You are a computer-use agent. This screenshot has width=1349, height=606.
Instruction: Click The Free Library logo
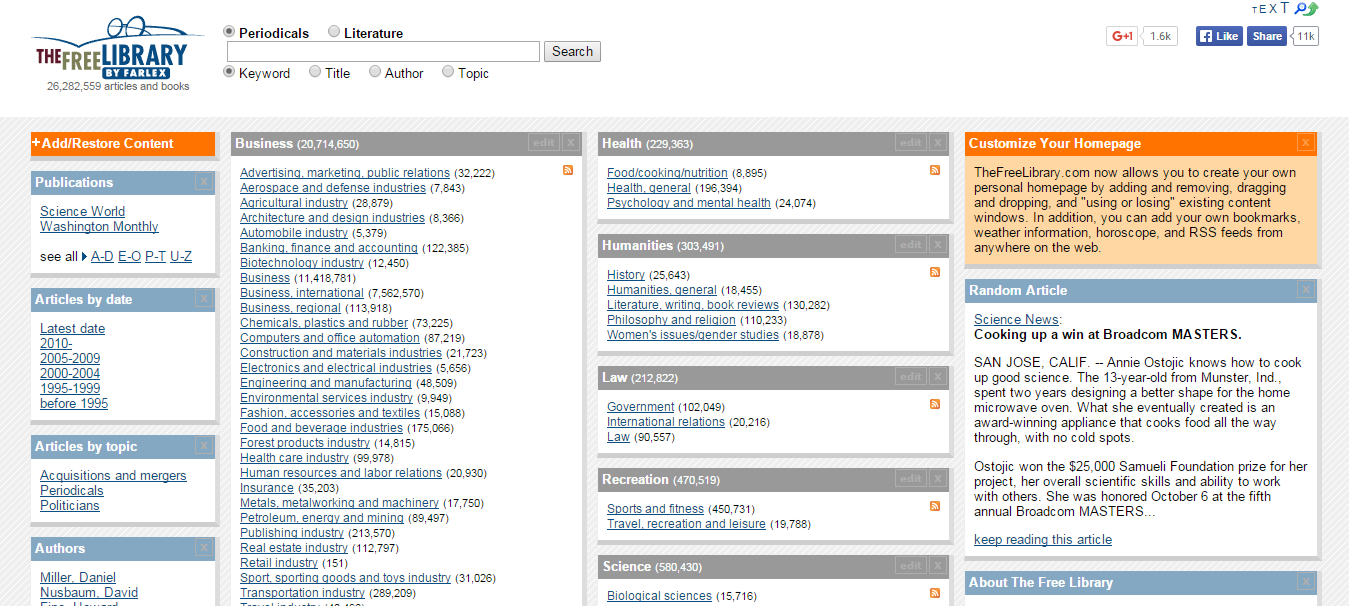click(118, 49)
